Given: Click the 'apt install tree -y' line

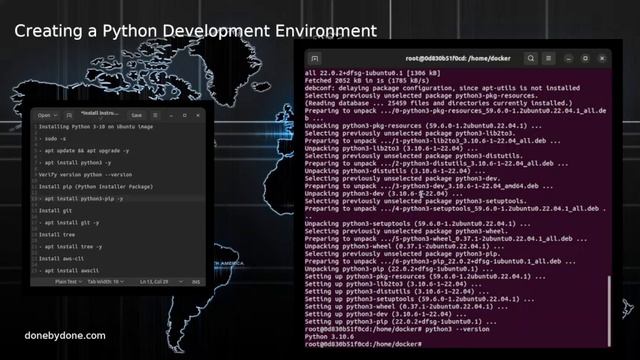Looking at the screenshot, I should coord(71,247).
